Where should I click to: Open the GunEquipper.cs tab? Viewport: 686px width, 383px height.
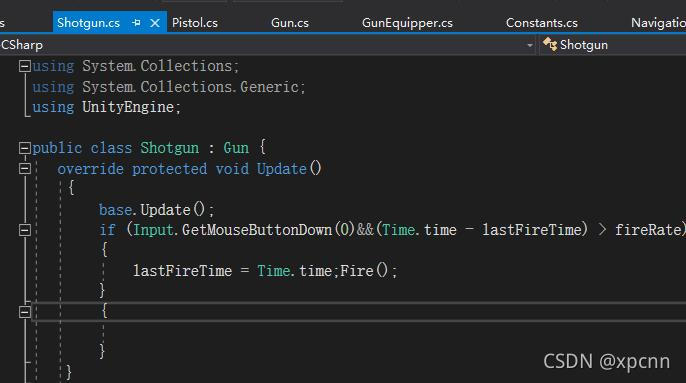407,23
